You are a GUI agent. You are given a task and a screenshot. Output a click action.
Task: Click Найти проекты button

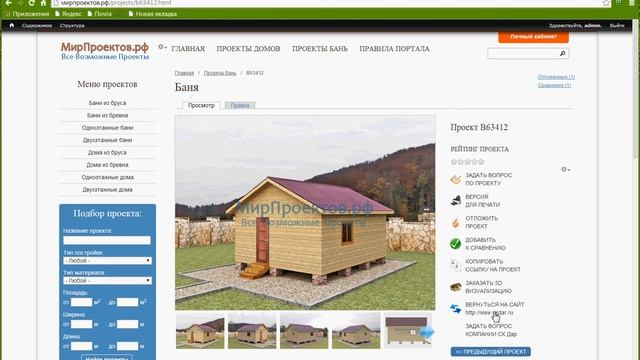[x=107, y=358]
